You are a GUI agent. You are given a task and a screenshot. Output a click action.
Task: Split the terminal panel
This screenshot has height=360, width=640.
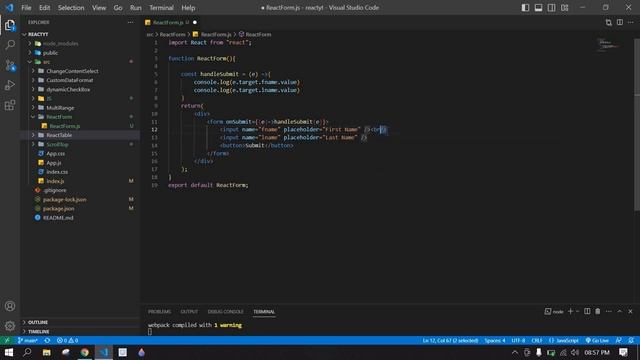tap(587, 311)
